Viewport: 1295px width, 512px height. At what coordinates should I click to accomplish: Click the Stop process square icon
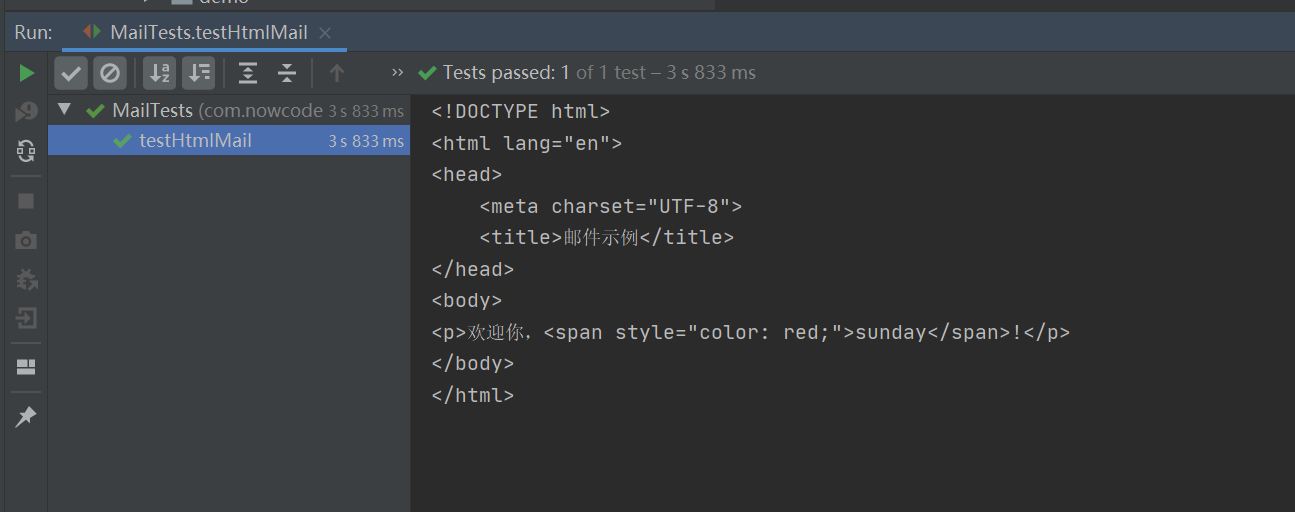pyautogui.click(x=27, y=201)
